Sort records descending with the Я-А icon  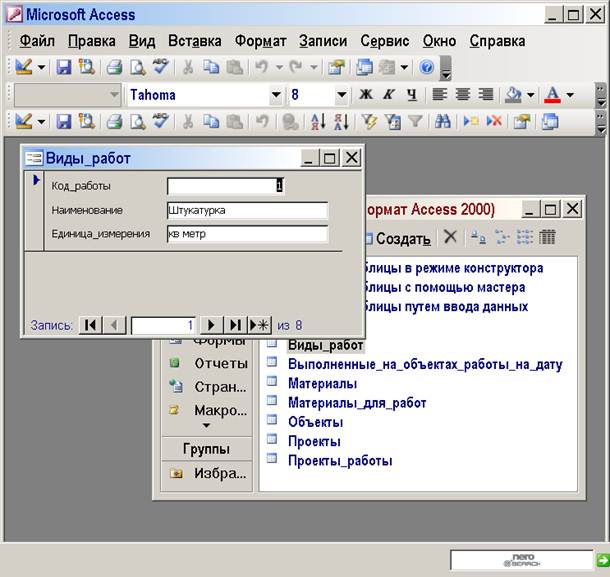click(341, 121)
